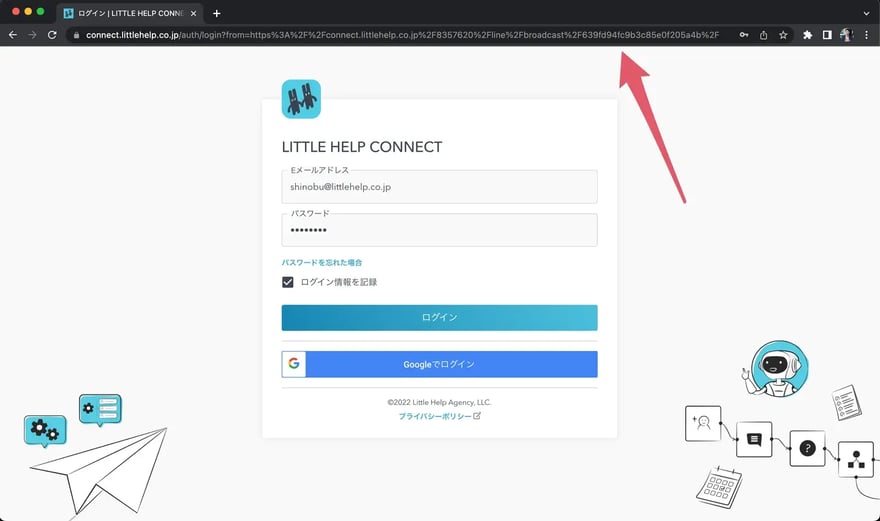Expand the tab search chevron

[x=866, y=13]
